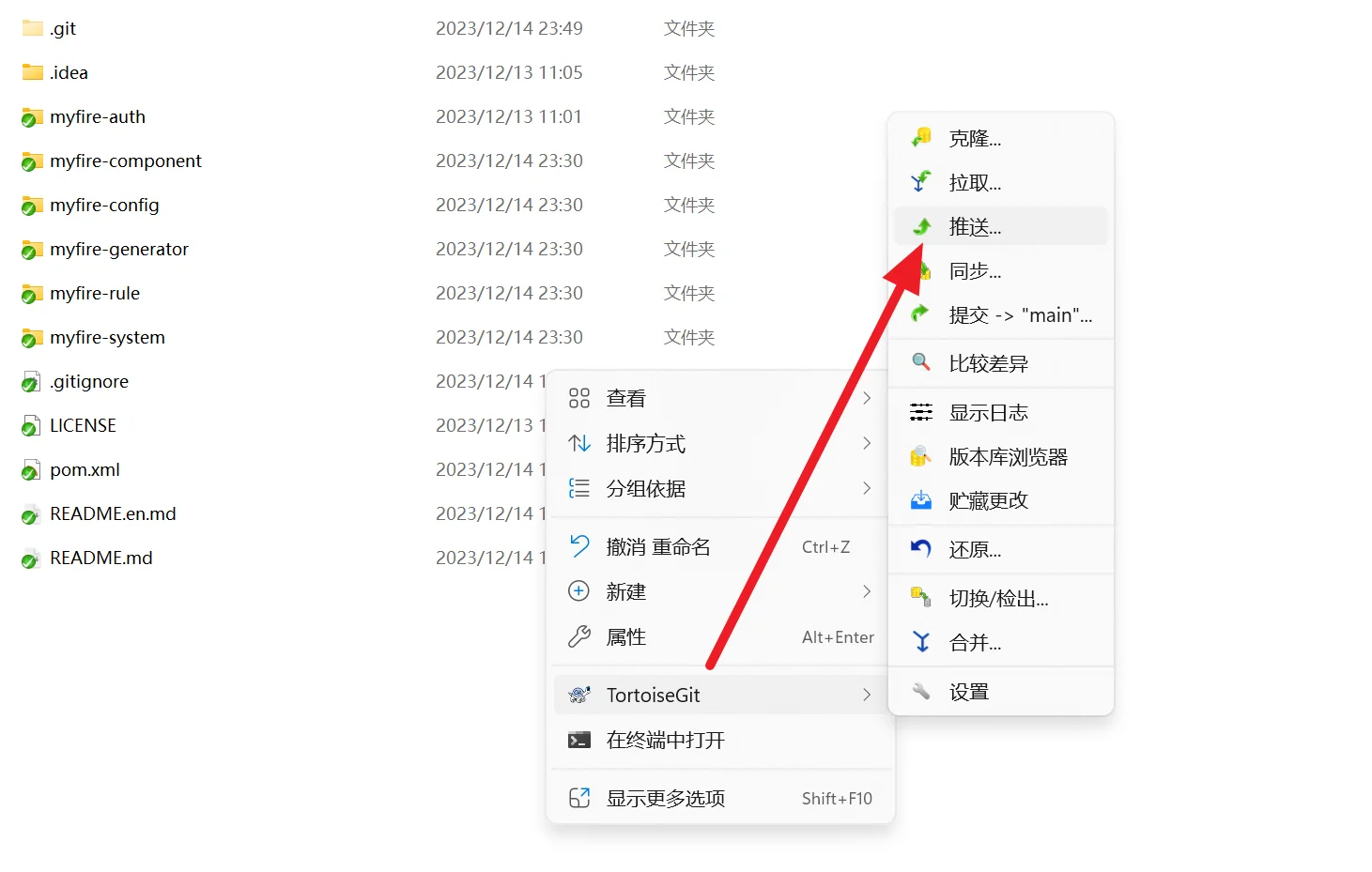Click the Stash changes (贮藏更改) icon
This screenshot has height=872, width=1372.
pos(921,500)
